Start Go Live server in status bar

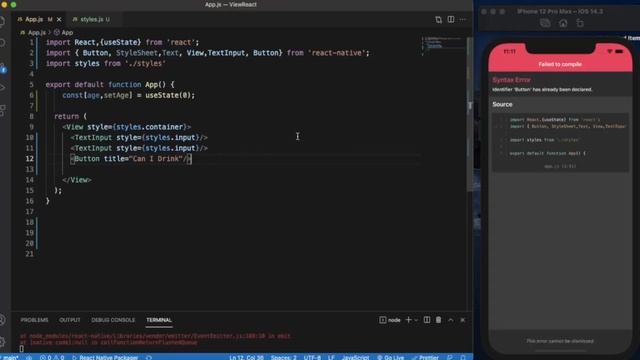coord(391,357)
